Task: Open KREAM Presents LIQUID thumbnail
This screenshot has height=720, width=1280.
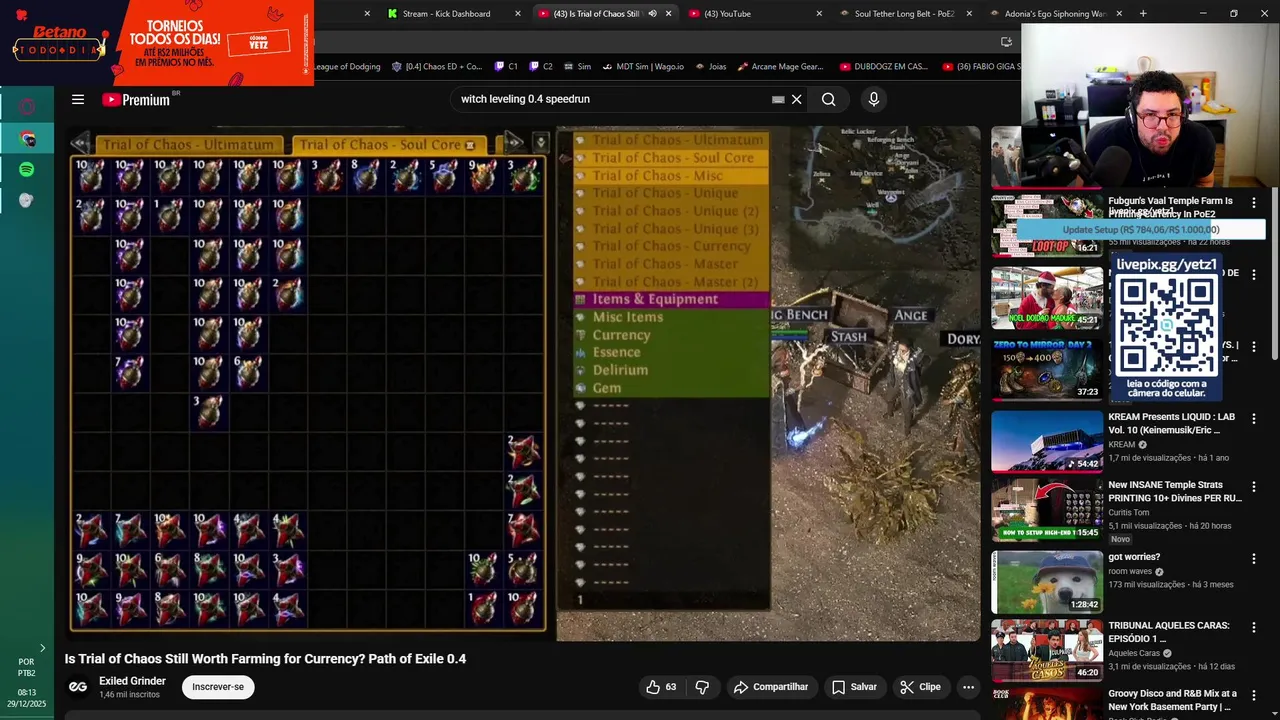Action: pyautogui.click(x=1047, y=441)
